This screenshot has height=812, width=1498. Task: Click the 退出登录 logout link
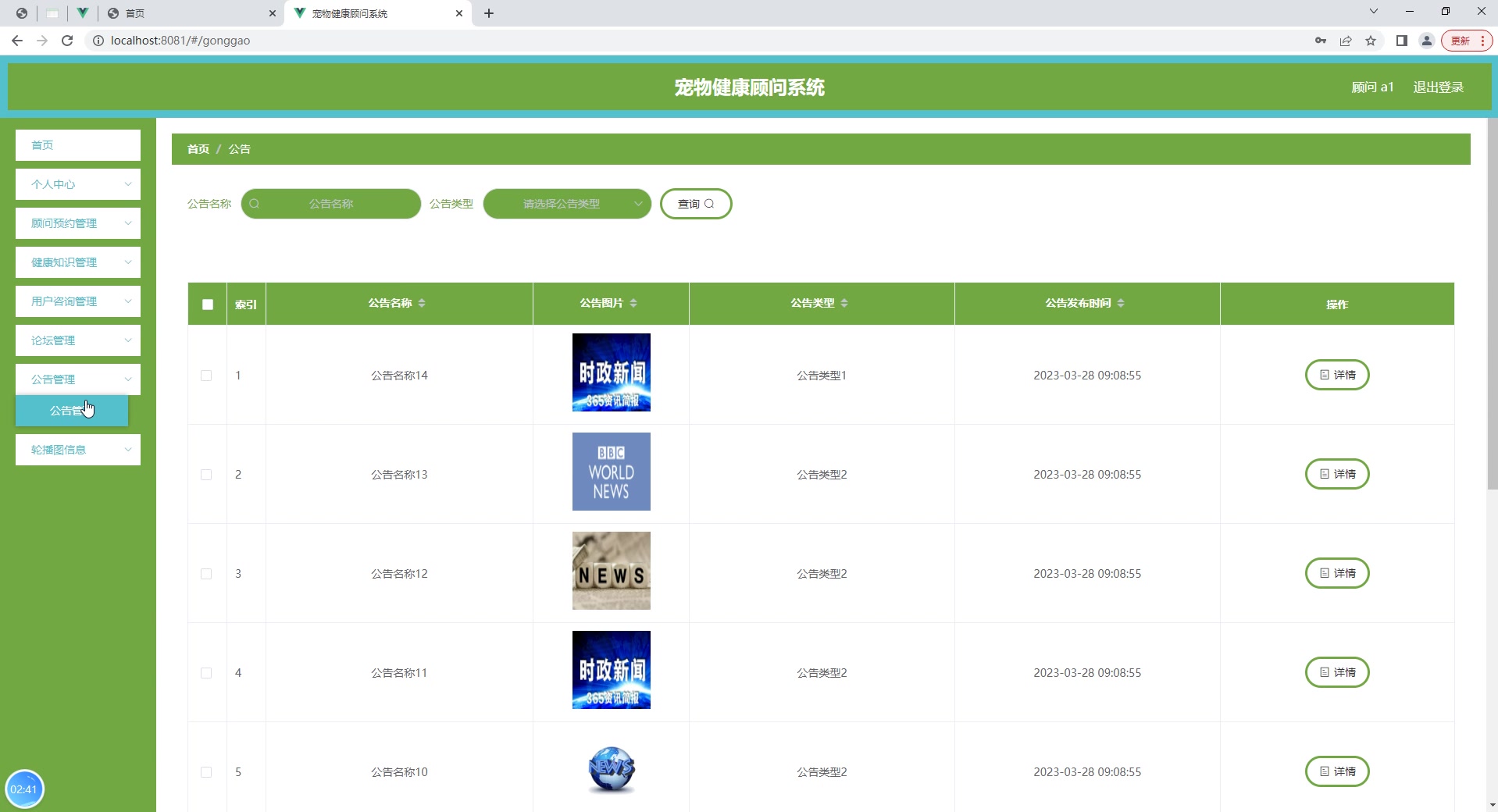tap(1437, 87)
